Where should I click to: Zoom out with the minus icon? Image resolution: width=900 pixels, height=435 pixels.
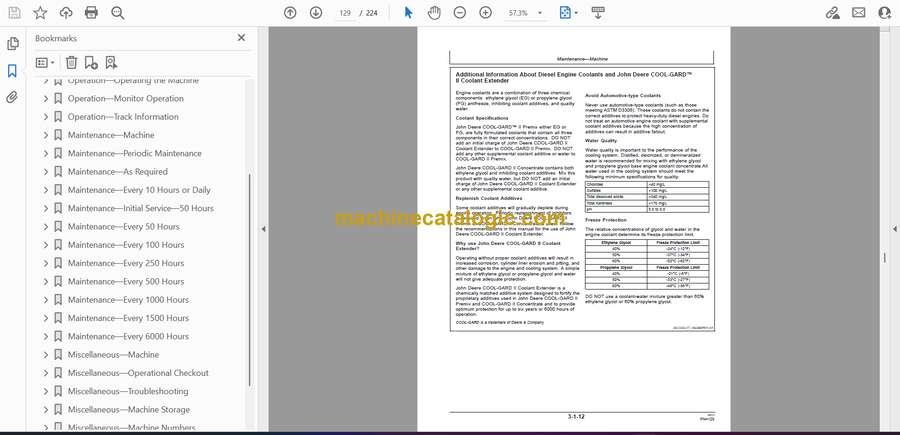[x=460, y=13]
